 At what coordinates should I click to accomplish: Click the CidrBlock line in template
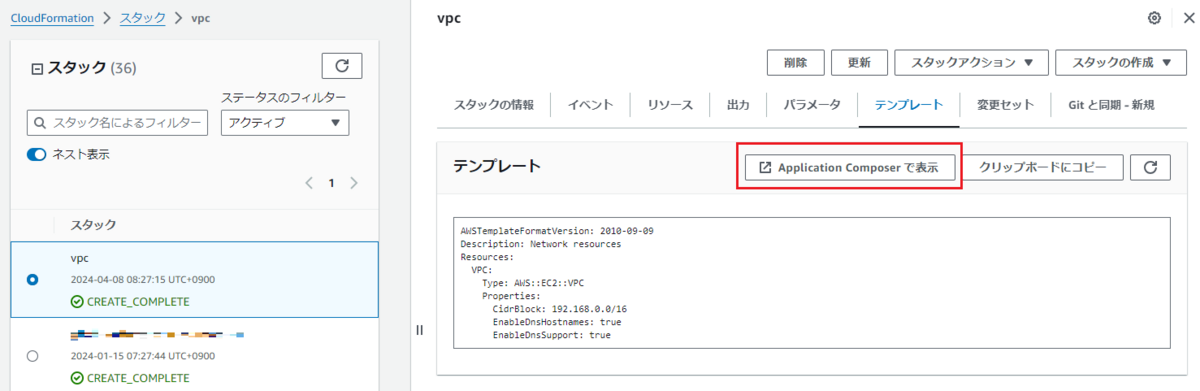tap(560, 309)
